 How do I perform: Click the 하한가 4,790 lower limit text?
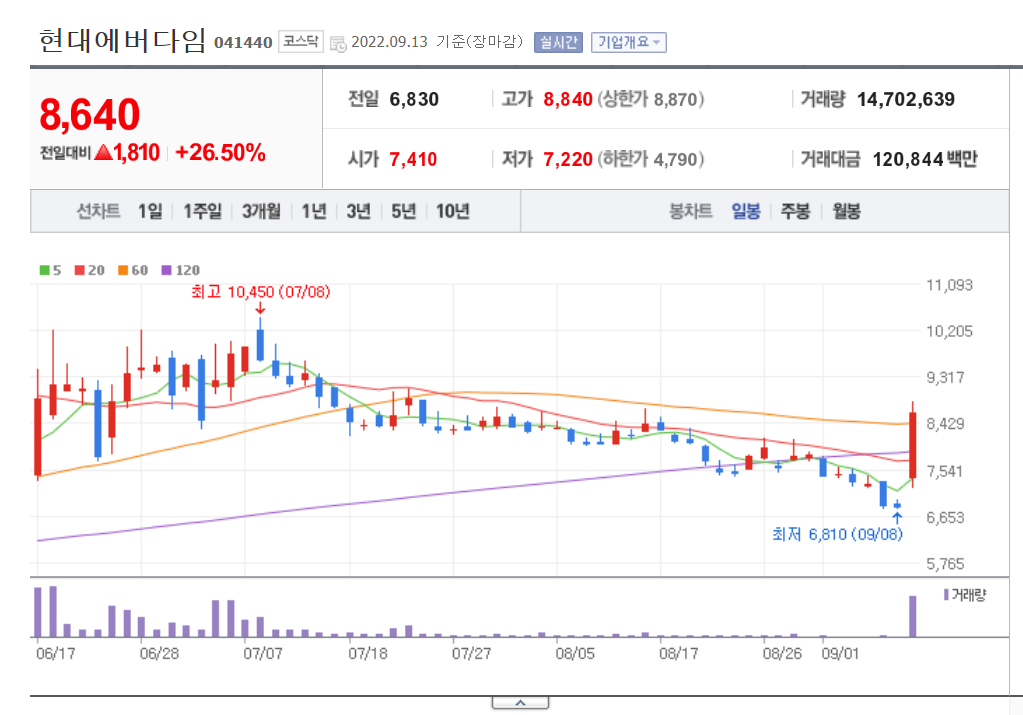[651, 159]
